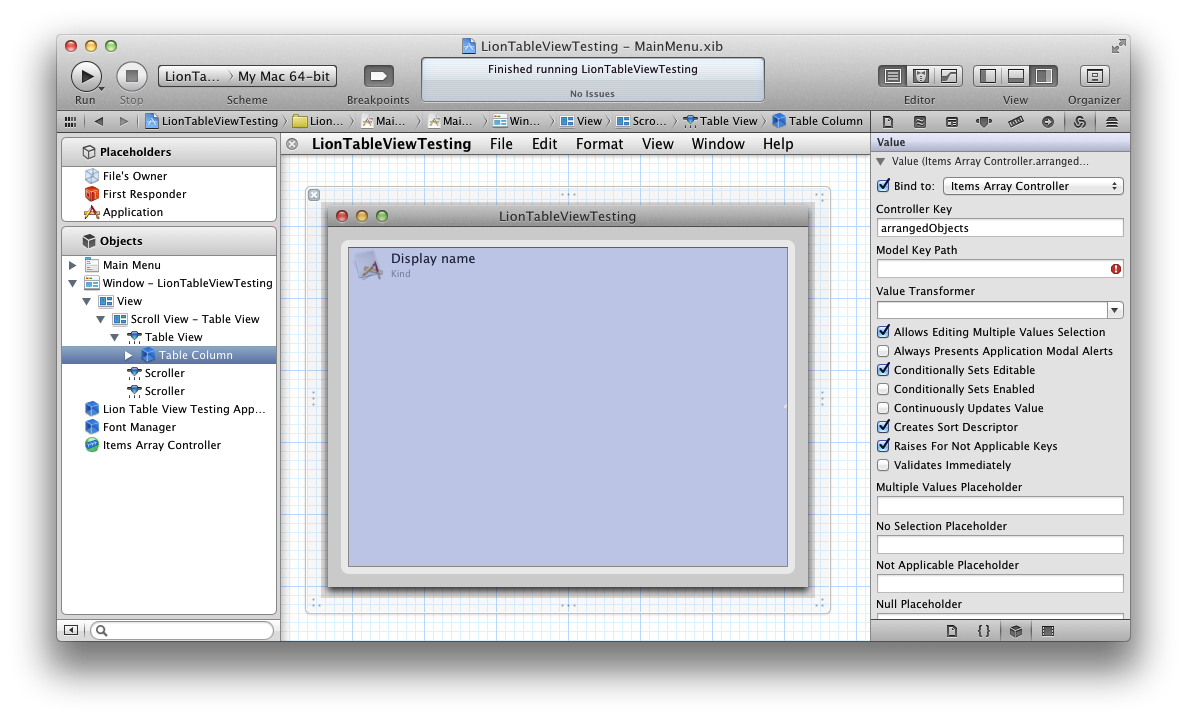
Task: Open the Value Transformer dropdown arrow
Action: click(1114, 310)
